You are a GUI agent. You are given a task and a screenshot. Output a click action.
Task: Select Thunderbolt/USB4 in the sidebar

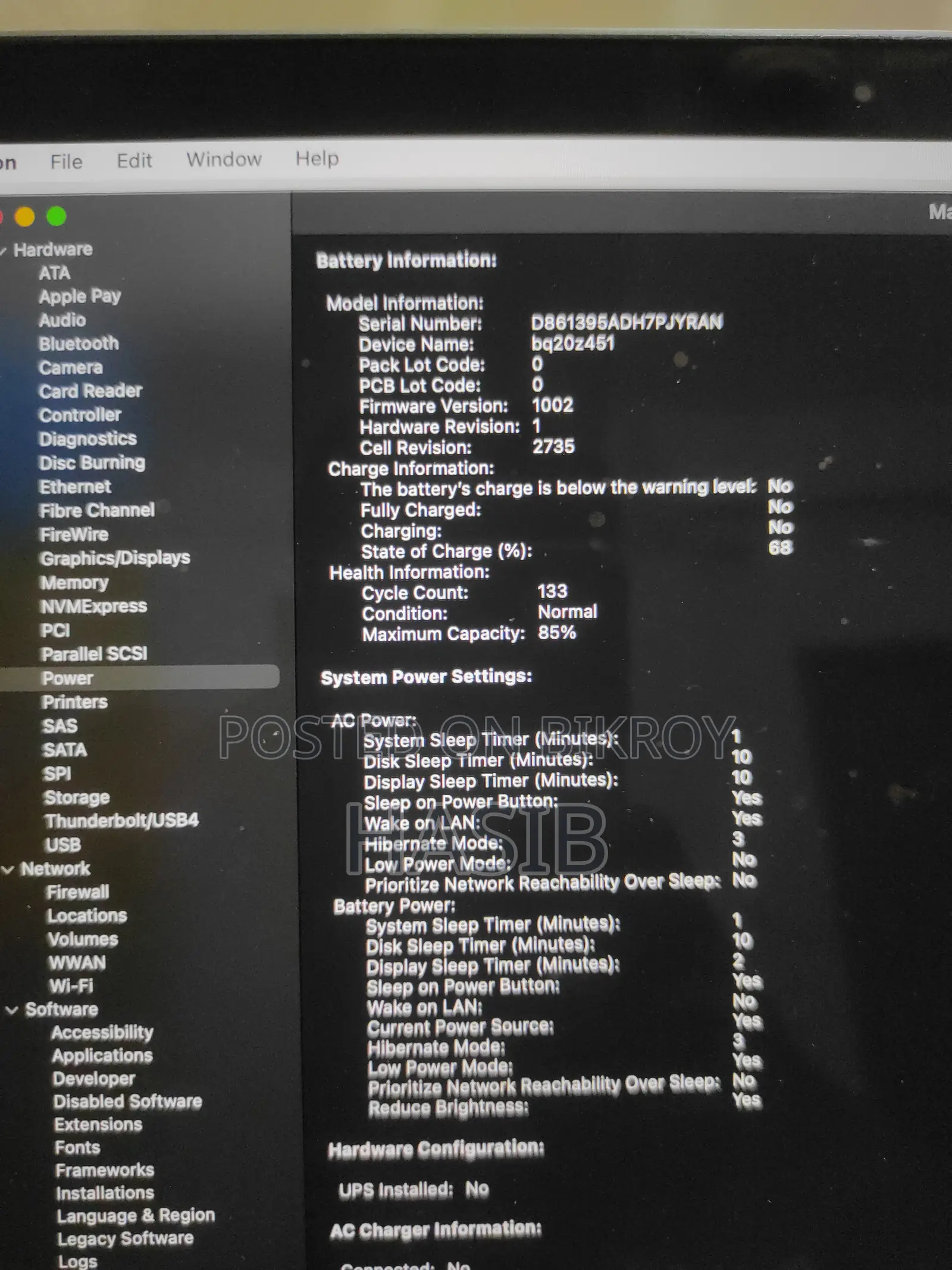[121, 821]
